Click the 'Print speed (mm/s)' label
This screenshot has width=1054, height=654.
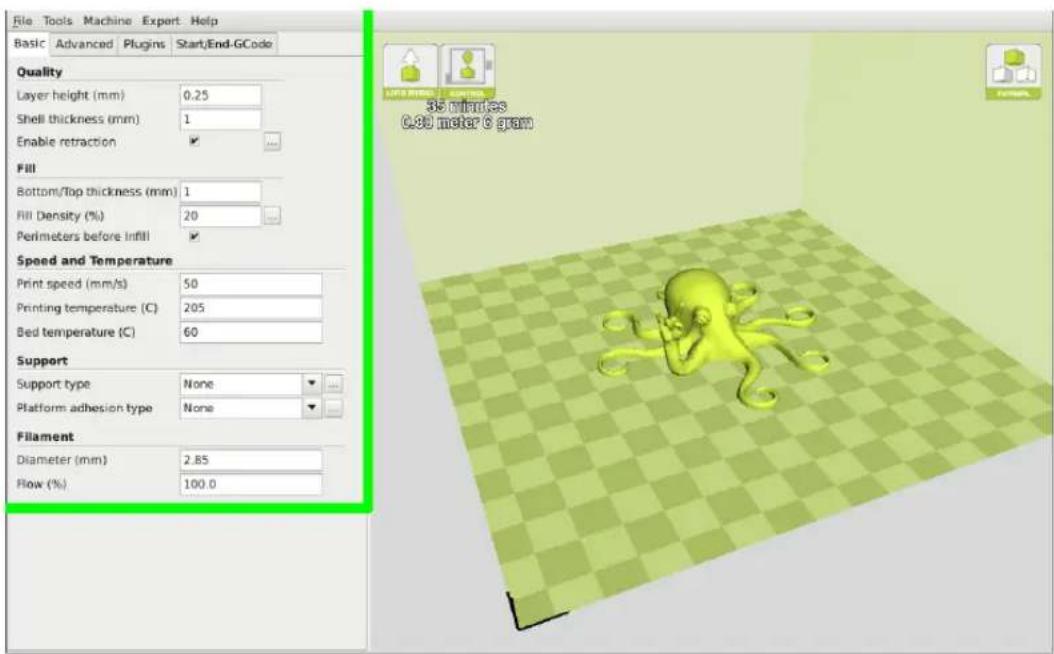(x=72, y=284)
